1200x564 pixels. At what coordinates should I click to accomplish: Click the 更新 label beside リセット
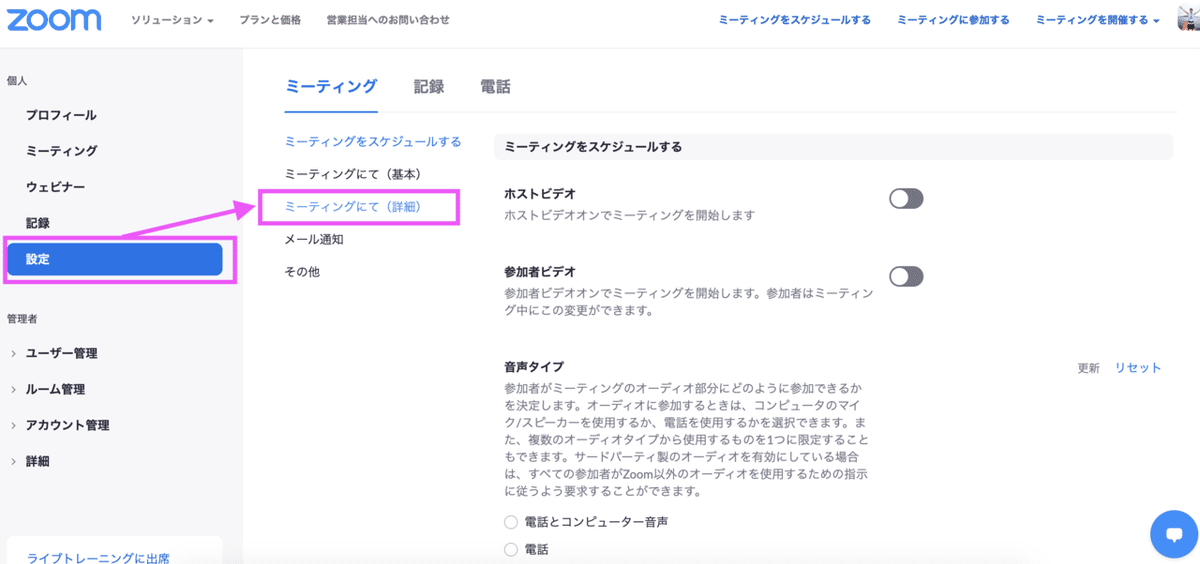click(1088, 368)
